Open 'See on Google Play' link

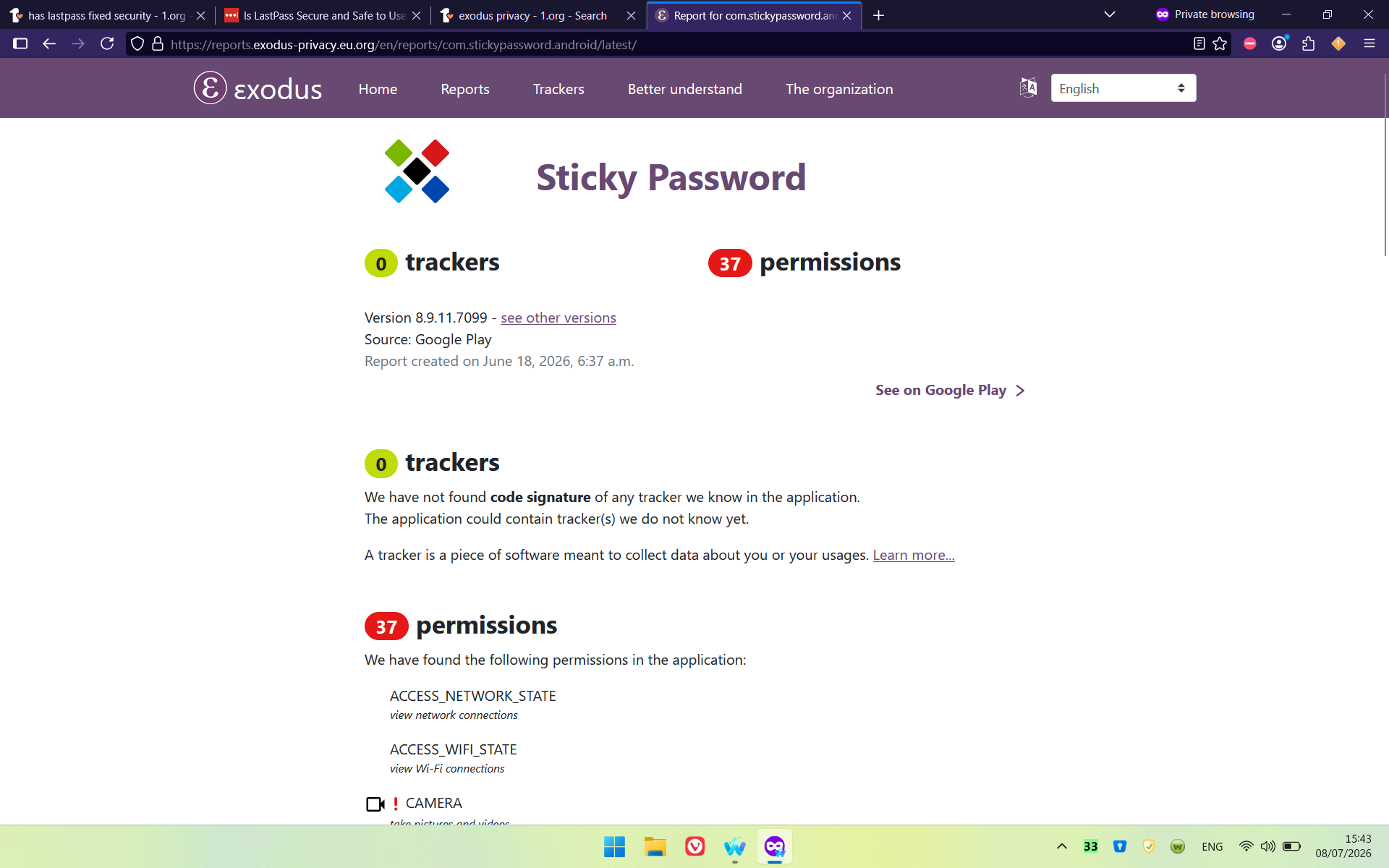tap(950, 390)
